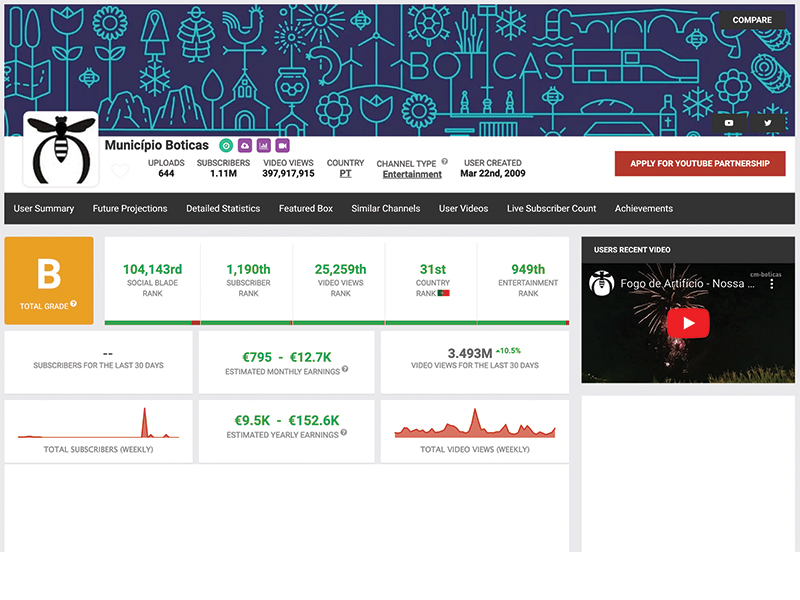This screenshot has width=800, height=600.
Task: Open the Similar Channels tab
Action: [386, 208]
